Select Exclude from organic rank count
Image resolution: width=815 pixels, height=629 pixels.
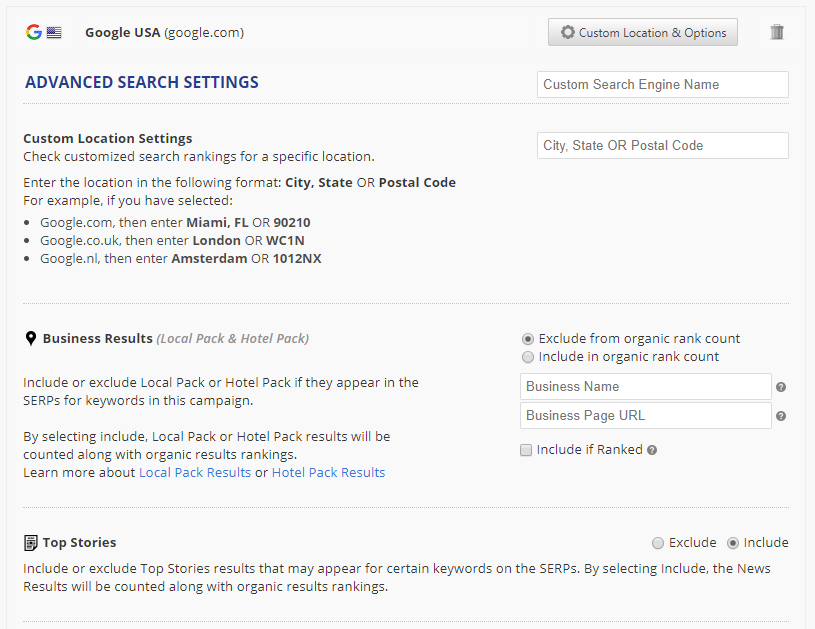tap(528, 339)
